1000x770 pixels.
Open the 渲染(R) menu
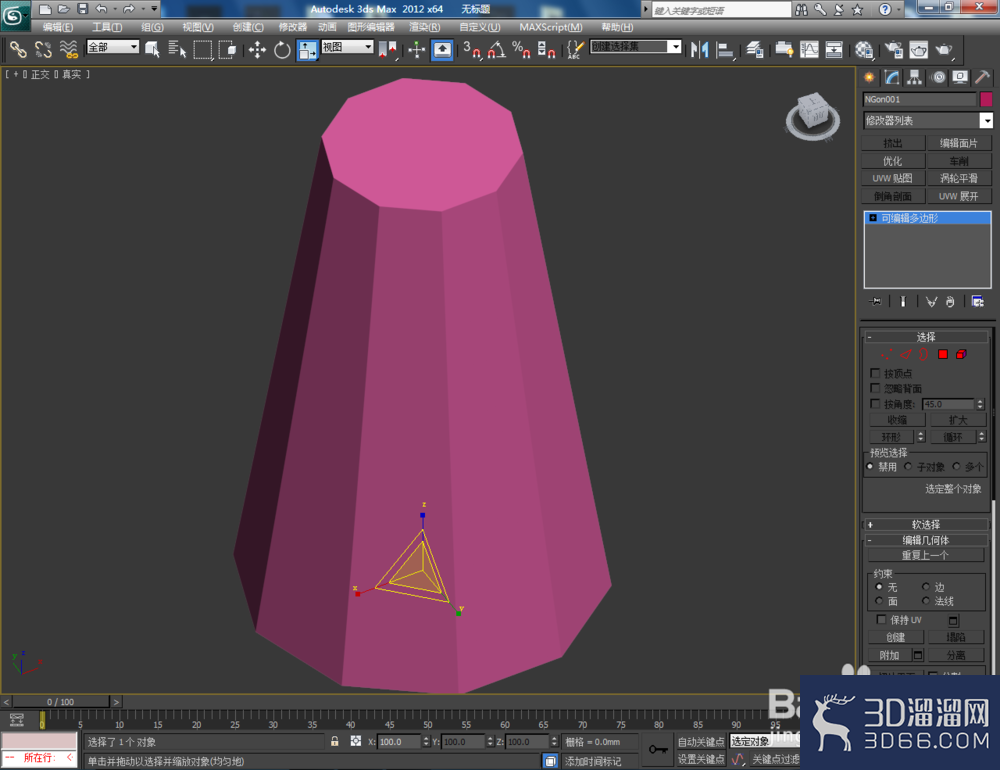pos(424,27)
